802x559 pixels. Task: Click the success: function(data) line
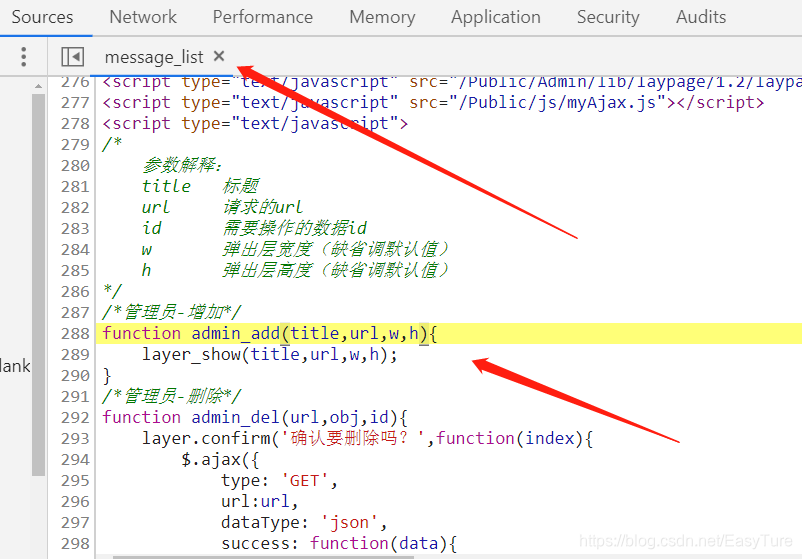(x=339, y=543)
